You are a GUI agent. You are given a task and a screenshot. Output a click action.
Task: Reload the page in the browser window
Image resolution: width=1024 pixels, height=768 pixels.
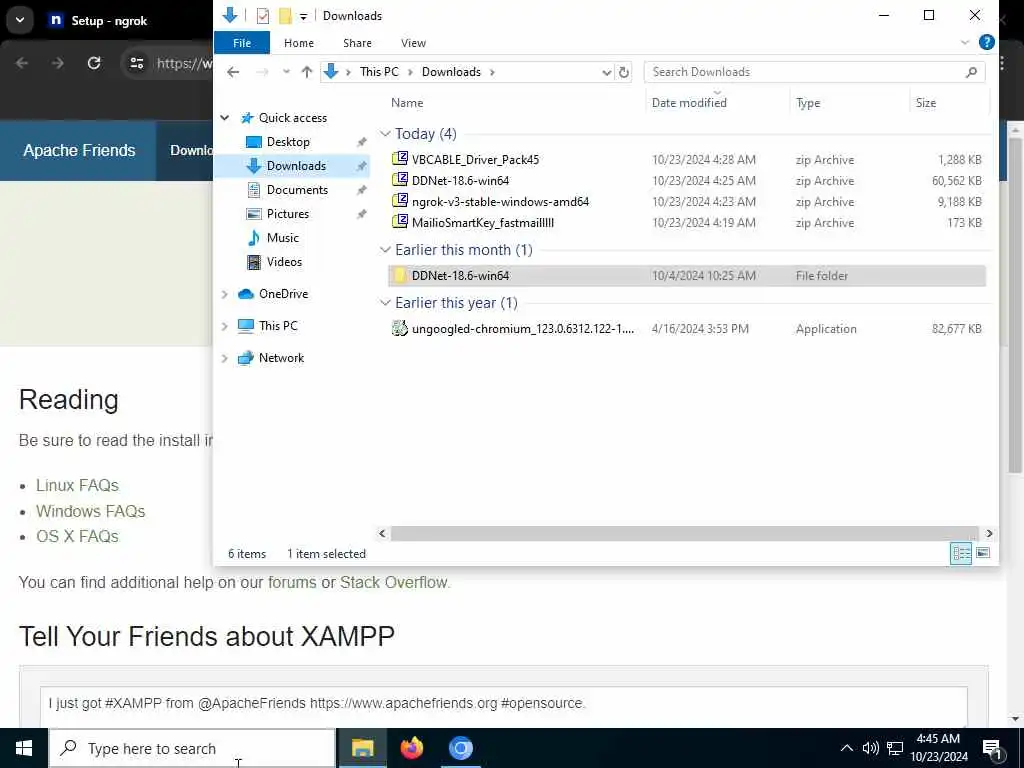pos(94,63)
